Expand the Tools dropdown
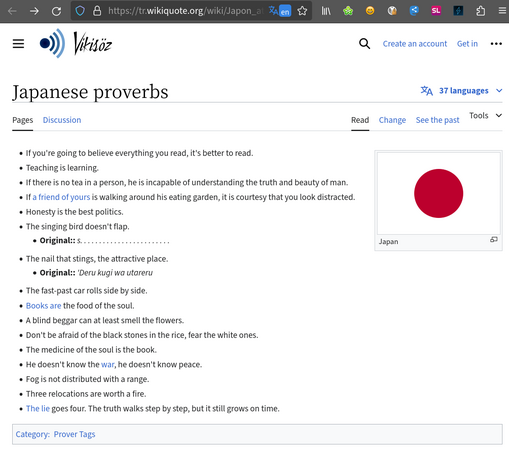509x453 pixels. pyautogui.click(x=486, y=116)
